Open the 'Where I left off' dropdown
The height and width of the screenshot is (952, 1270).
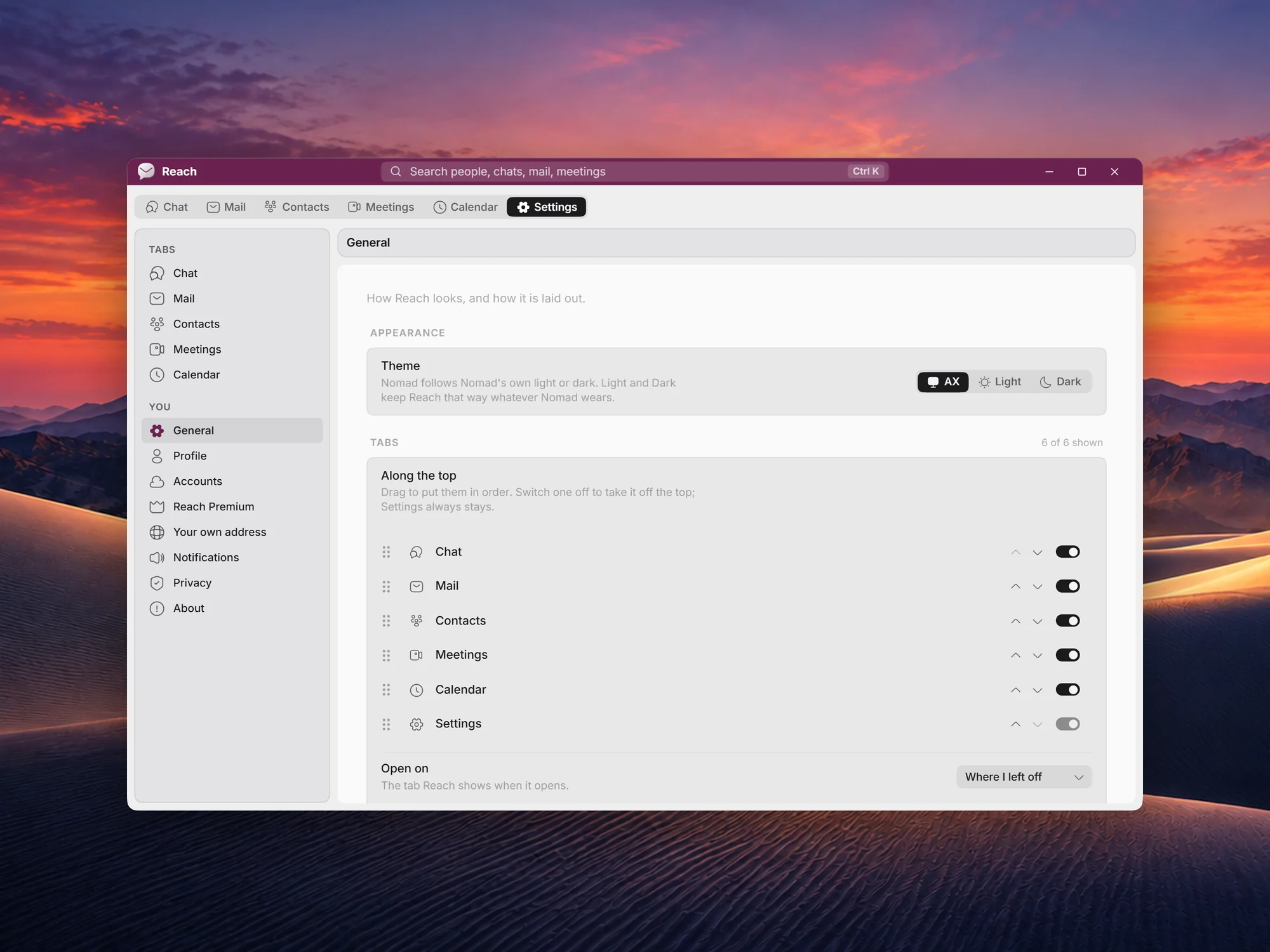coord(1024,777)
